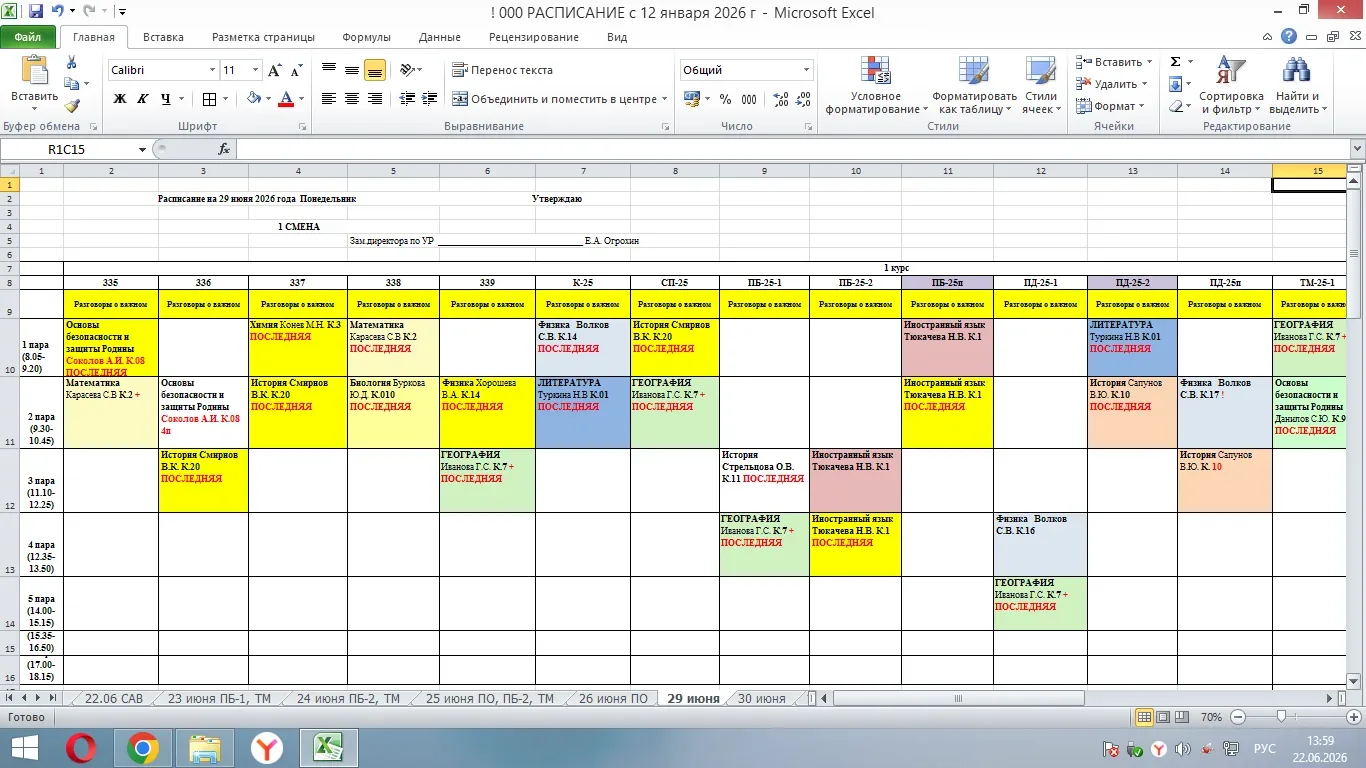Screen dimensions: 1366x768
Task: Apply center horizontal alignment icon
Action: 352,99
